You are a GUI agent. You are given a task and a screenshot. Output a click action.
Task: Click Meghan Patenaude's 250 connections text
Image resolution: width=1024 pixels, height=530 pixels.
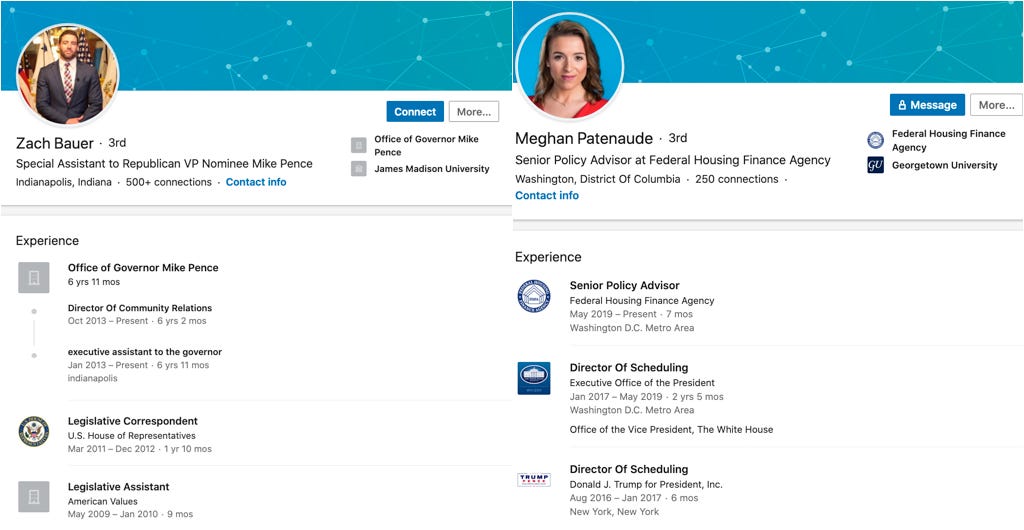coord(737,179)
